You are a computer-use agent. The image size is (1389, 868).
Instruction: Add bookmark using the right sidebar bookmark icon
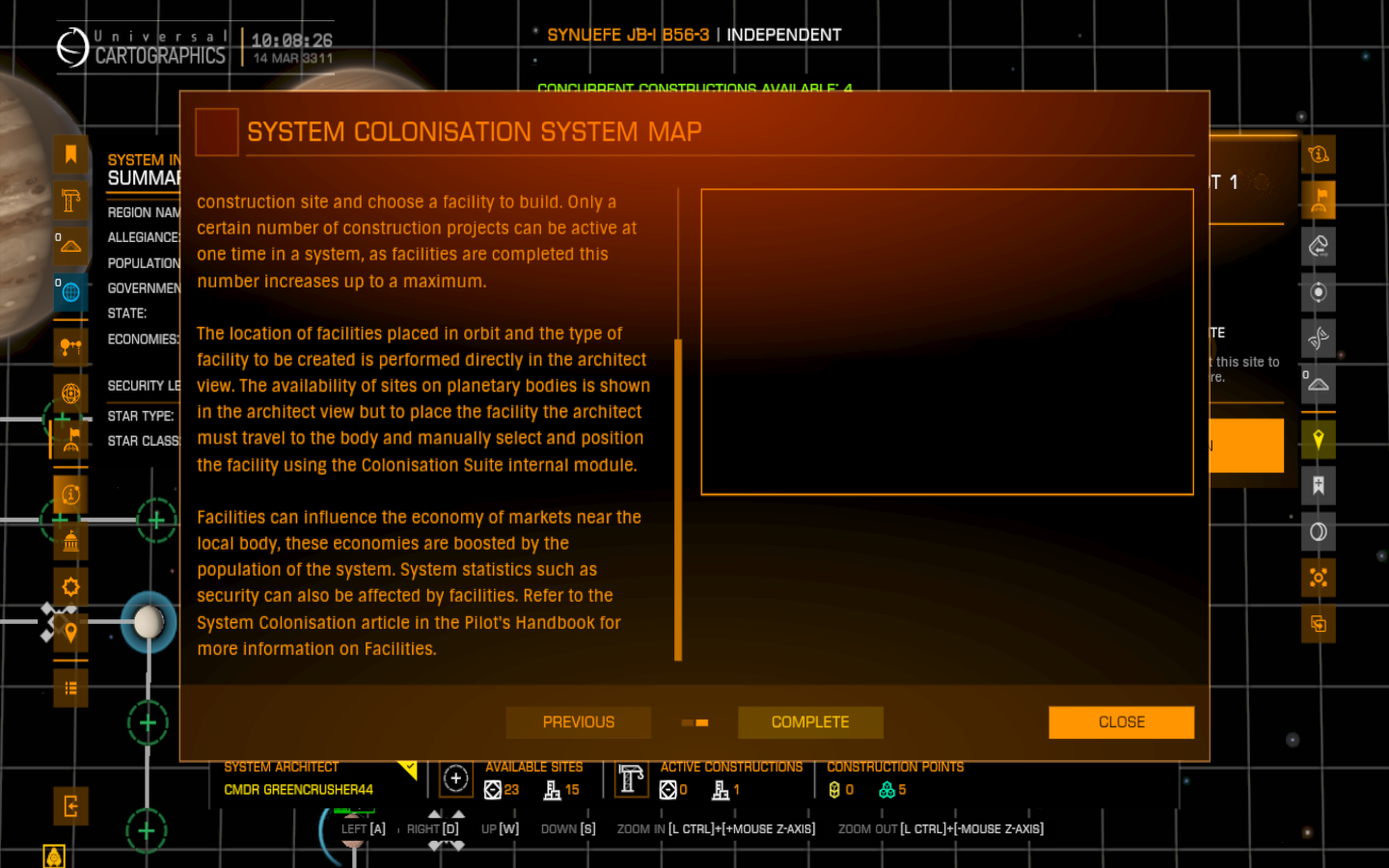[1319, 485]
